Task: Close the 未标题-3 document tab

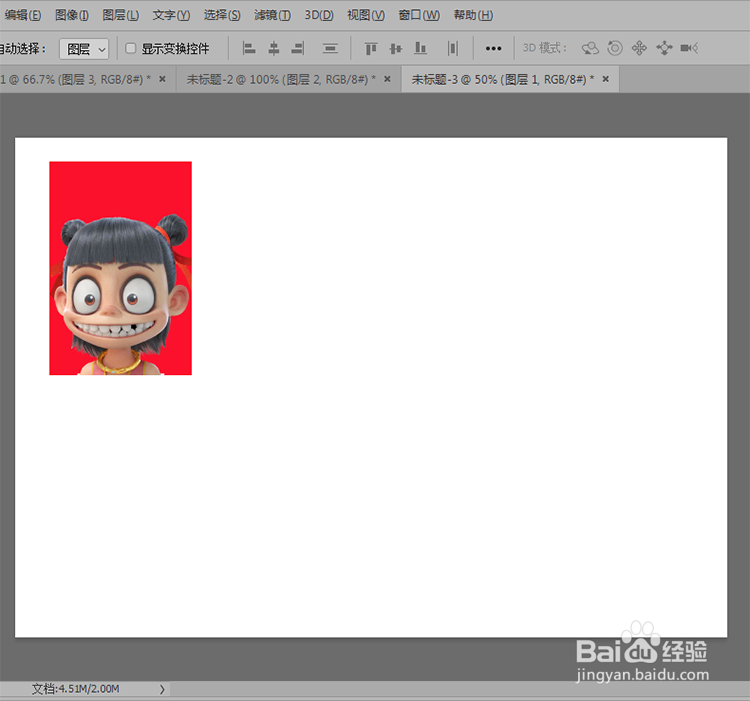Action: 606,79
